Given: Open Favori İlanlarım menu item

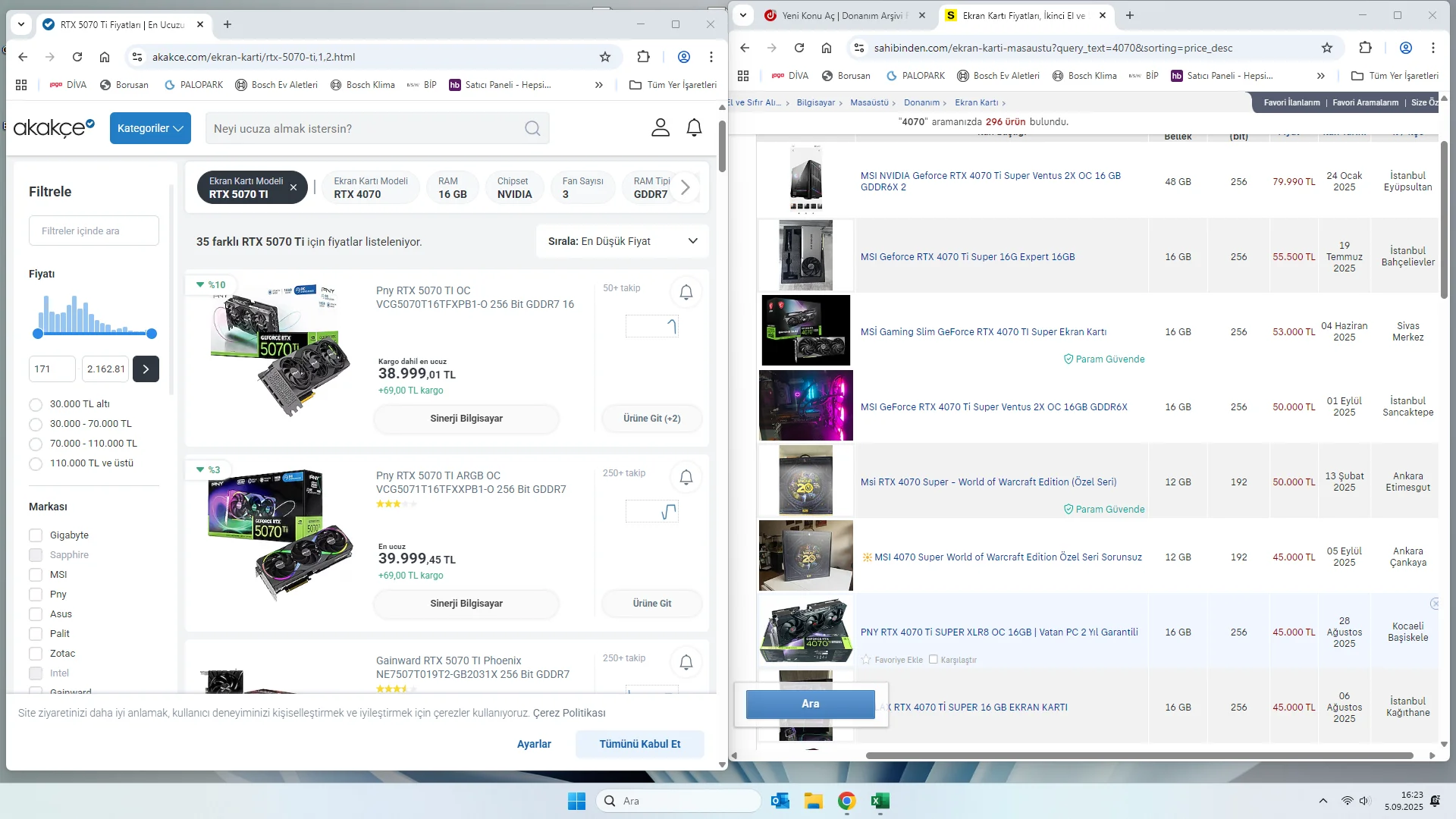Looking at the screenshot, I should point(1291,102).
